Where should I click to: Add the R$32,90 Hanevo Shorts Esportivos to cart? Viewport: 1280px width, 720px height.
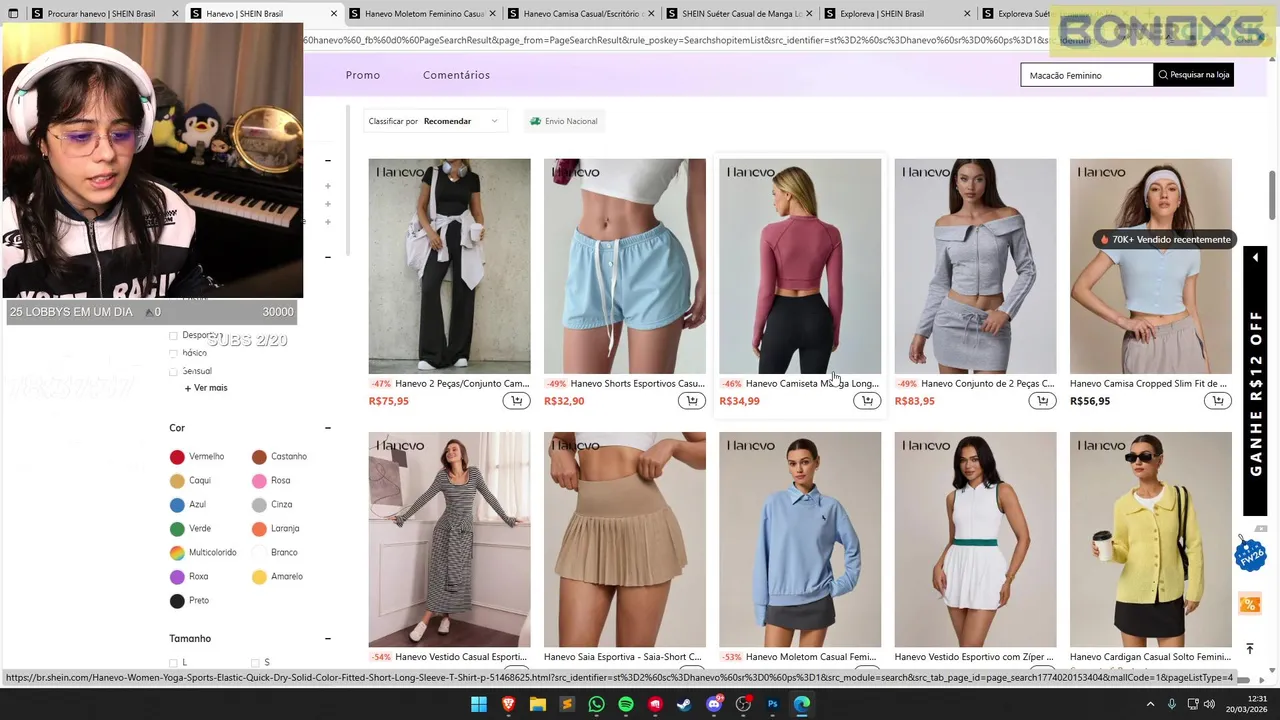pyautogui.click(x=692, y=401)
